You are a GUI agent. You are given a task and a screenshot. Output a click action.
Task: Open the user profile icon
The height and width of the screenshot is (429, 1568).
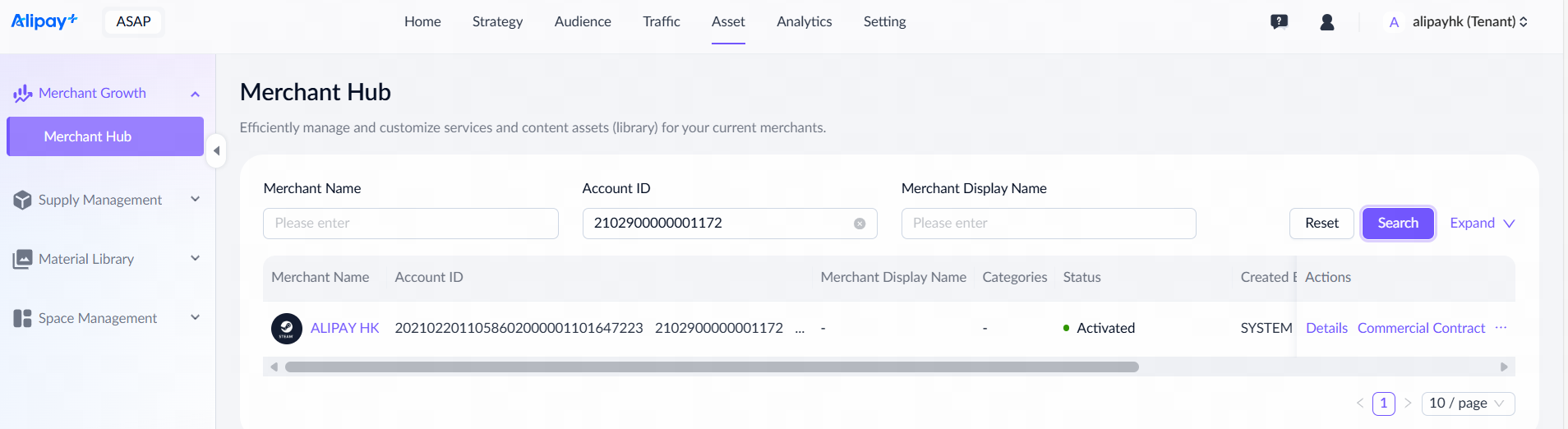click(1326, 22)
